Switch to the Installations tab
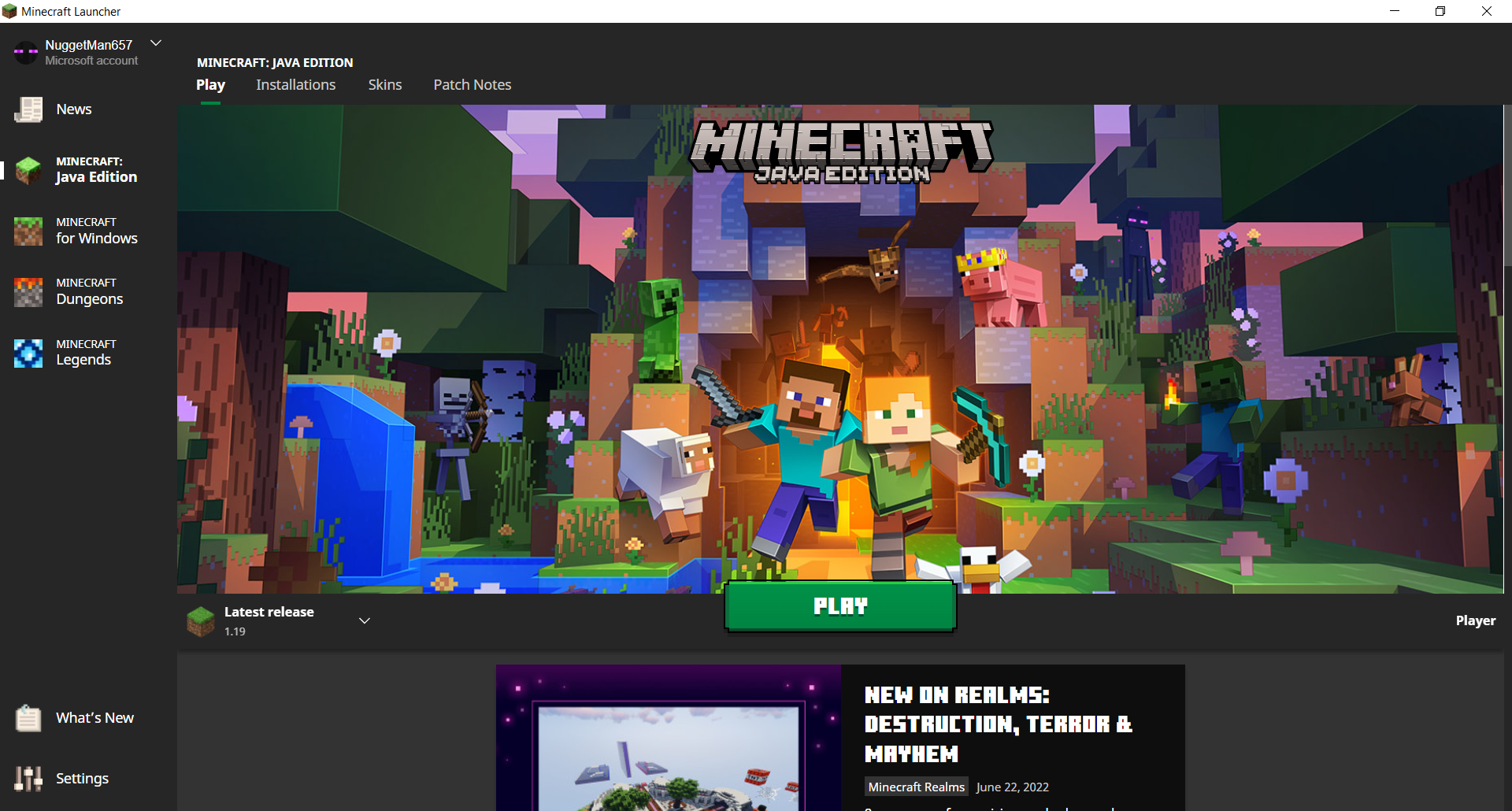Screen dimensions: 1512x811 tap(295, 85)
